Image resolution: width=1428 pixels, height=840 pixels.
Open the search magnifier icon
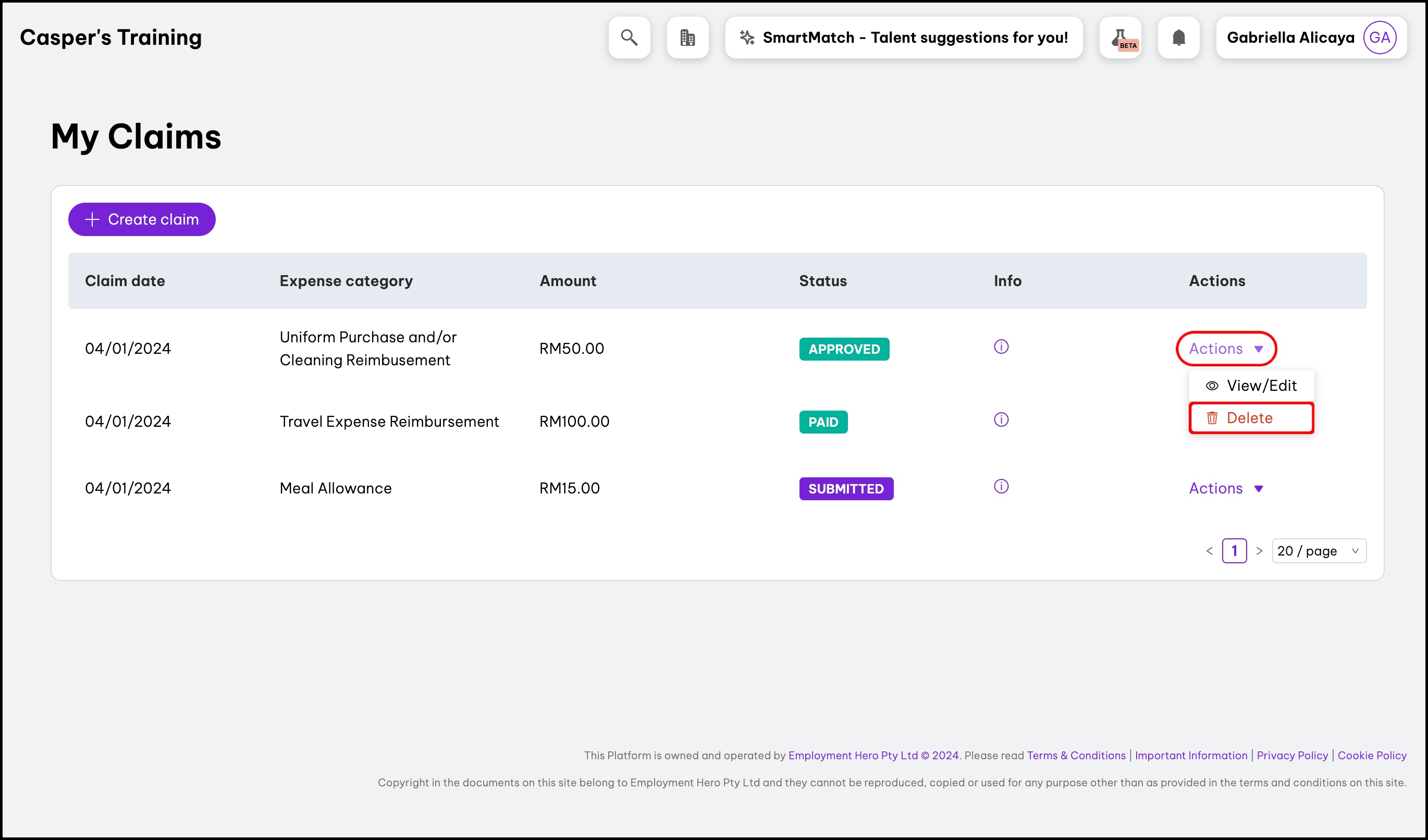tap(629, 38)
